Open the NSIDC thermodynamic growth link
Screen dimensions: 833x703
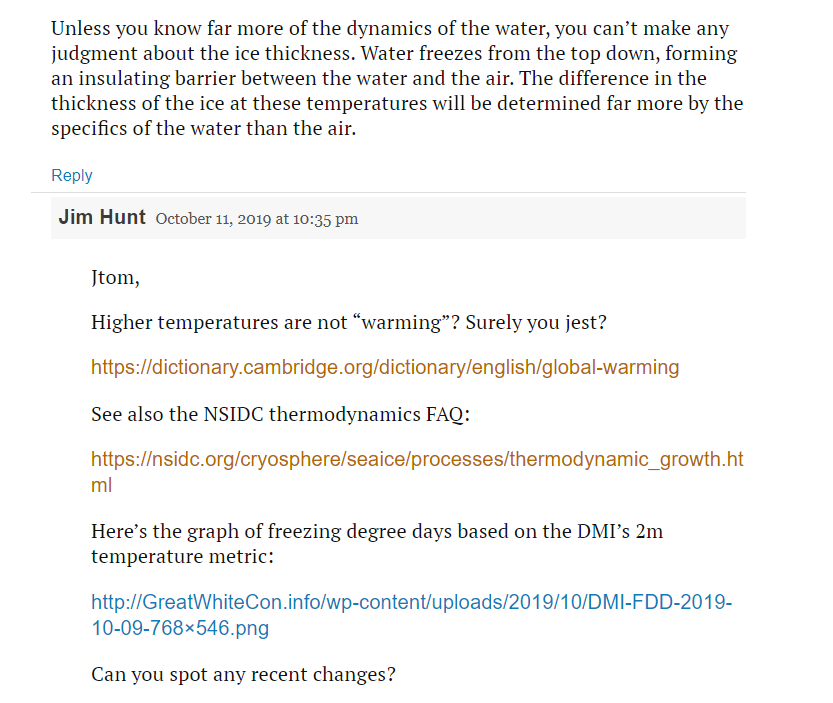(x=417, y=472)
